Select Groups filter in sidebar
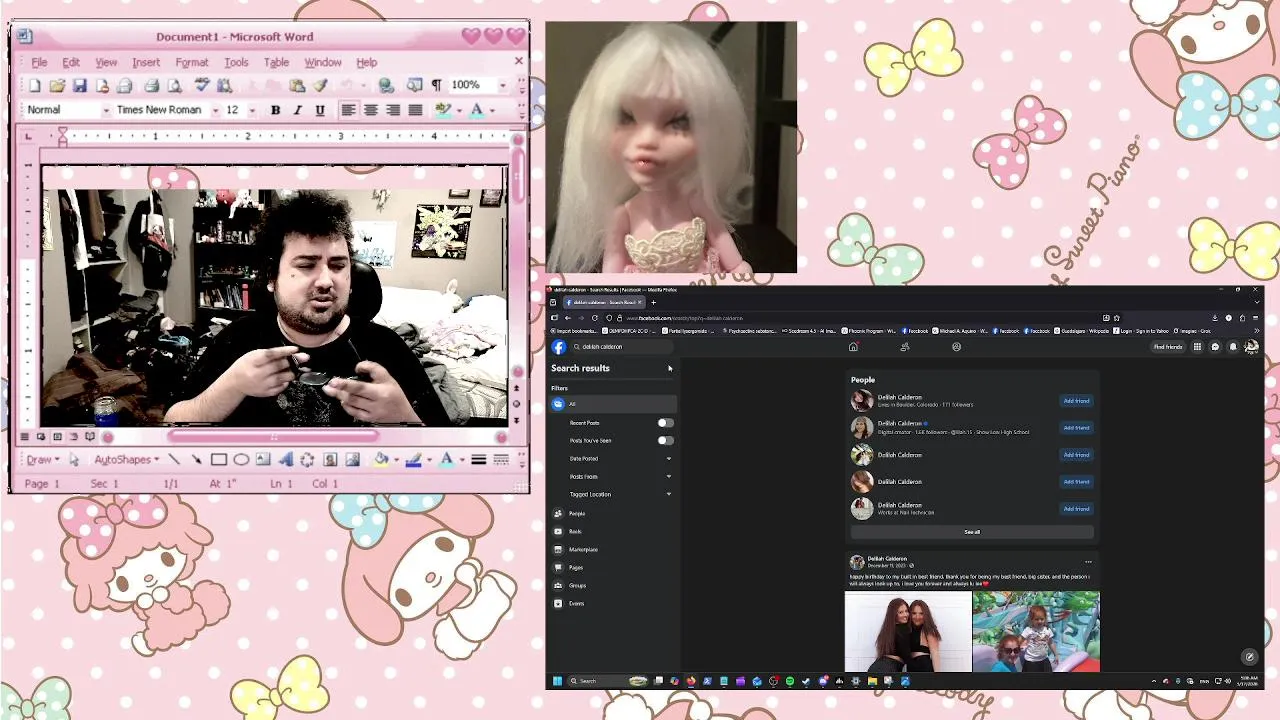 [x=612, y=585]
